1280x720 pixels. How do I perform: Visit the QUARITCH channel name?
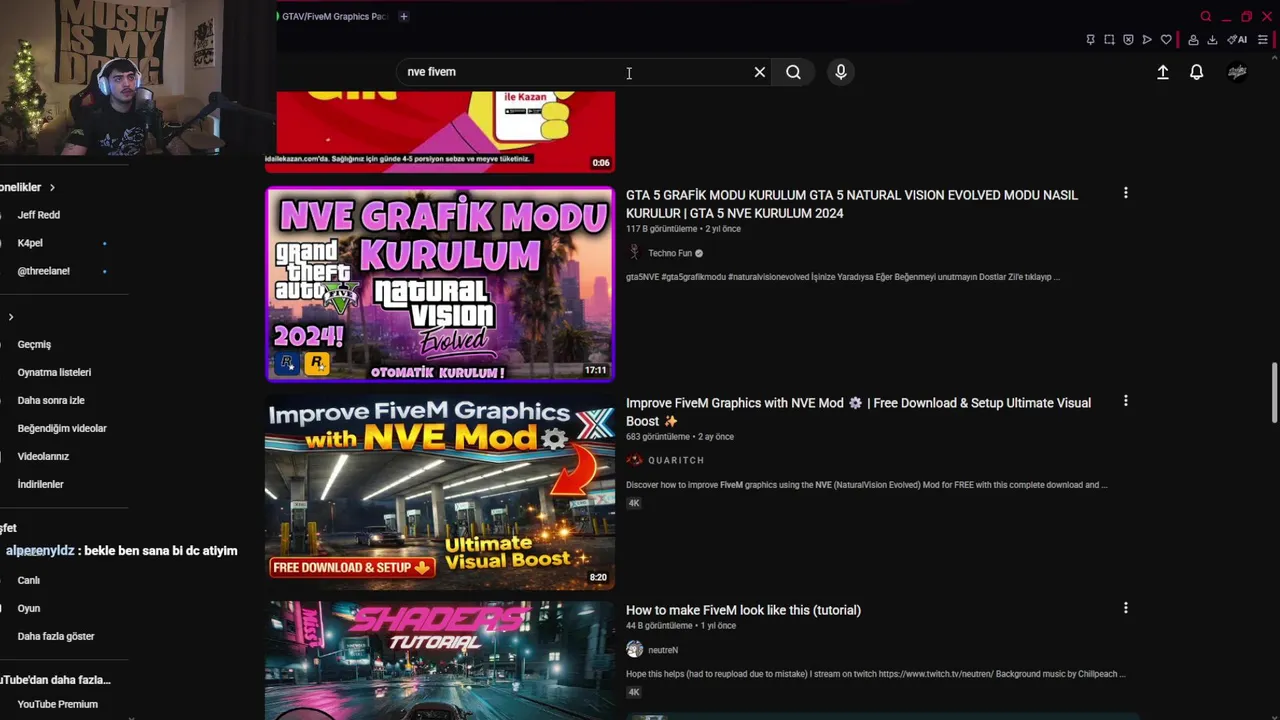point(676,461)
